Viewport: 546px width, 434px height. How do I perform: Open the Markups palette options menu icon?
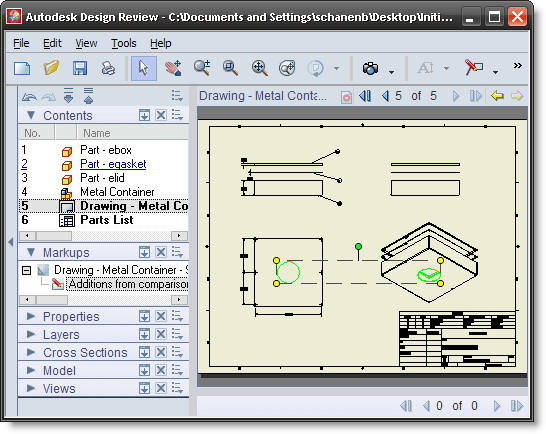click(177, 252)
